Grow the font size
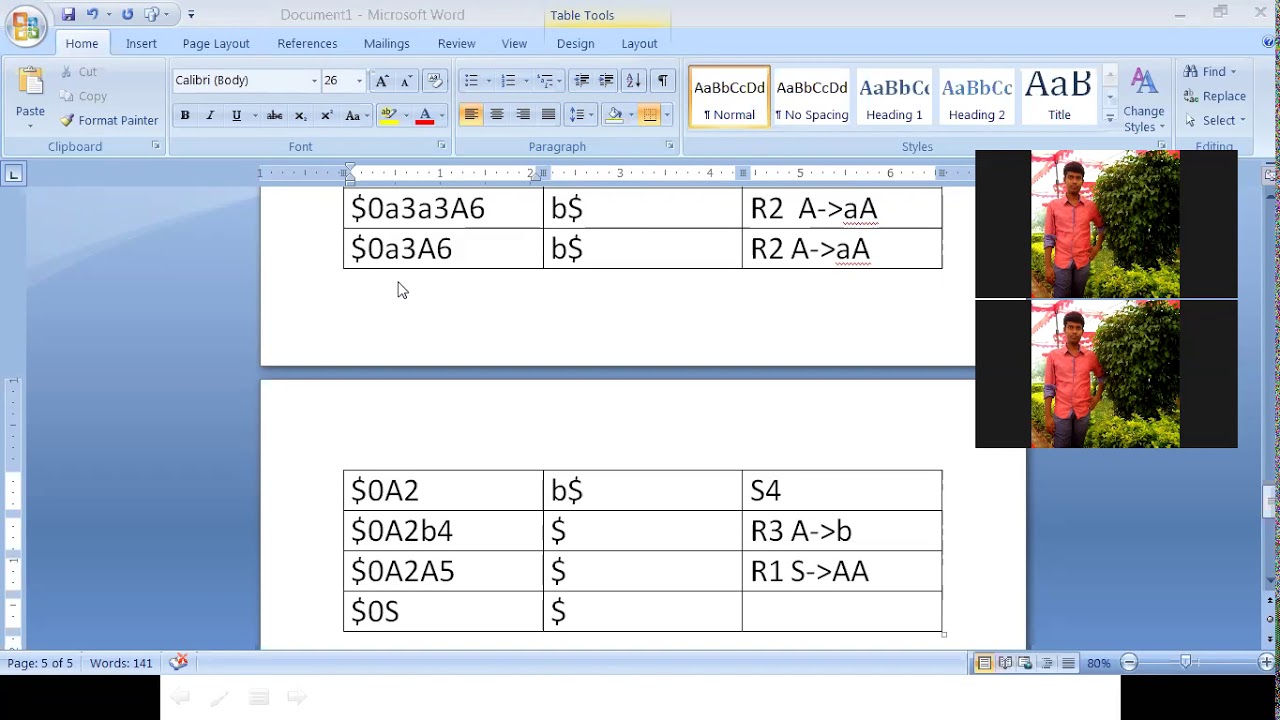 [x=382, y=81]
